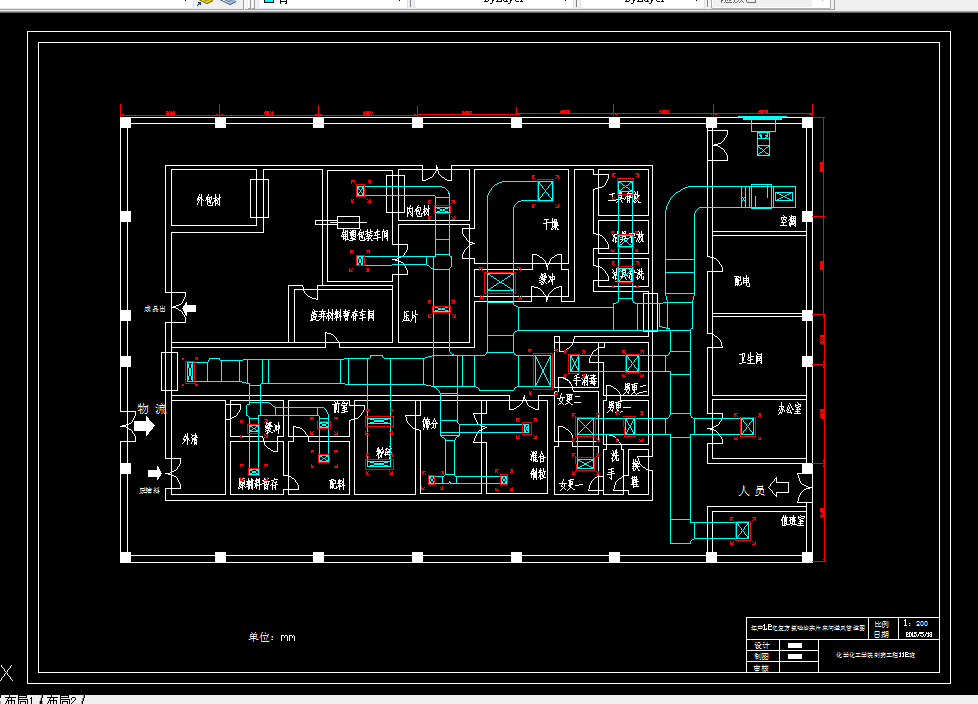Select the 压片 room label
This screenshot has width=978, height=704.
click(410, 317)
